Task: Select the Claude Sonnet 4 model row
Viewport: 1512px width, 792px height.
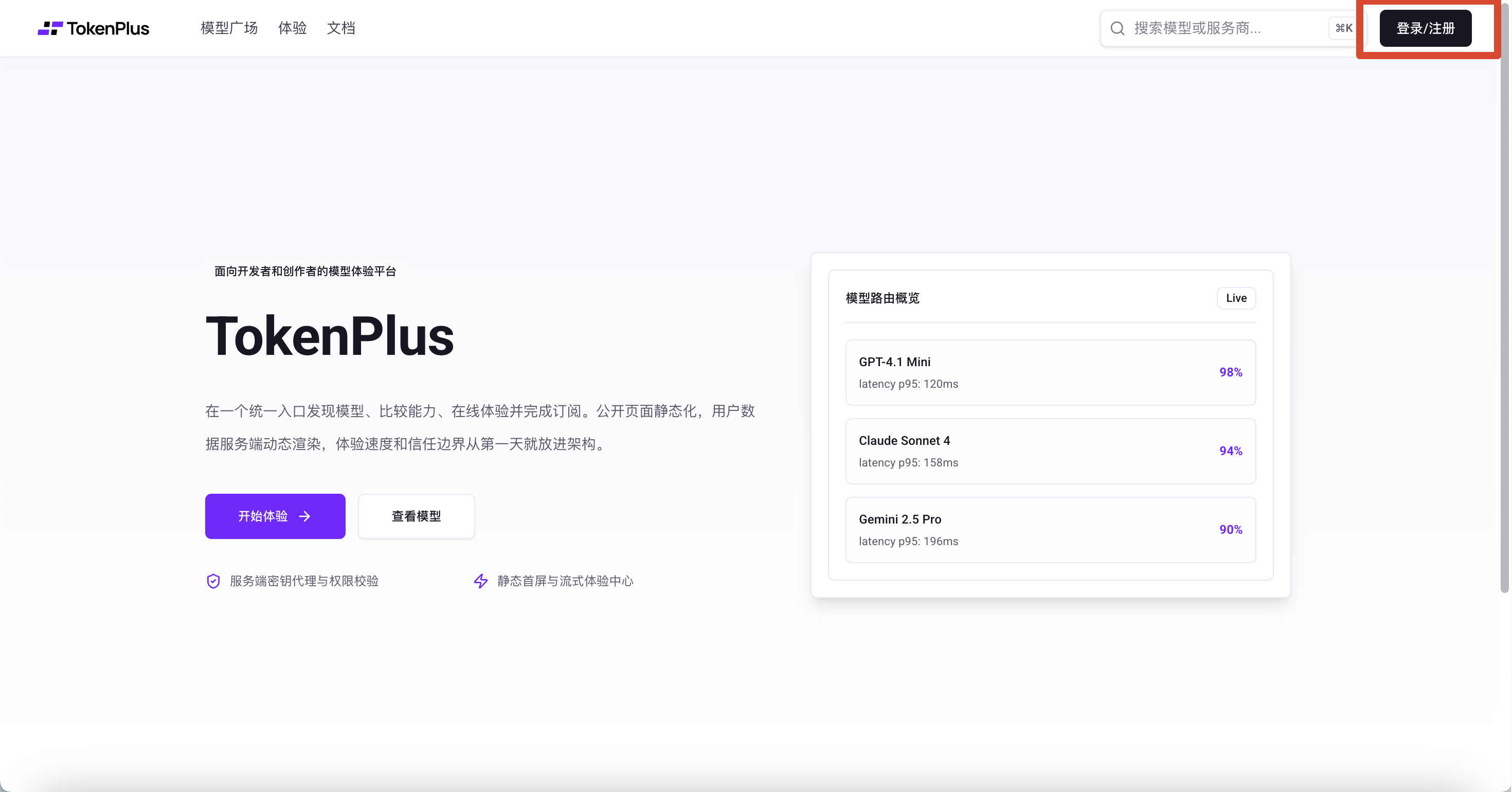Action: (x=1050, y=451)
